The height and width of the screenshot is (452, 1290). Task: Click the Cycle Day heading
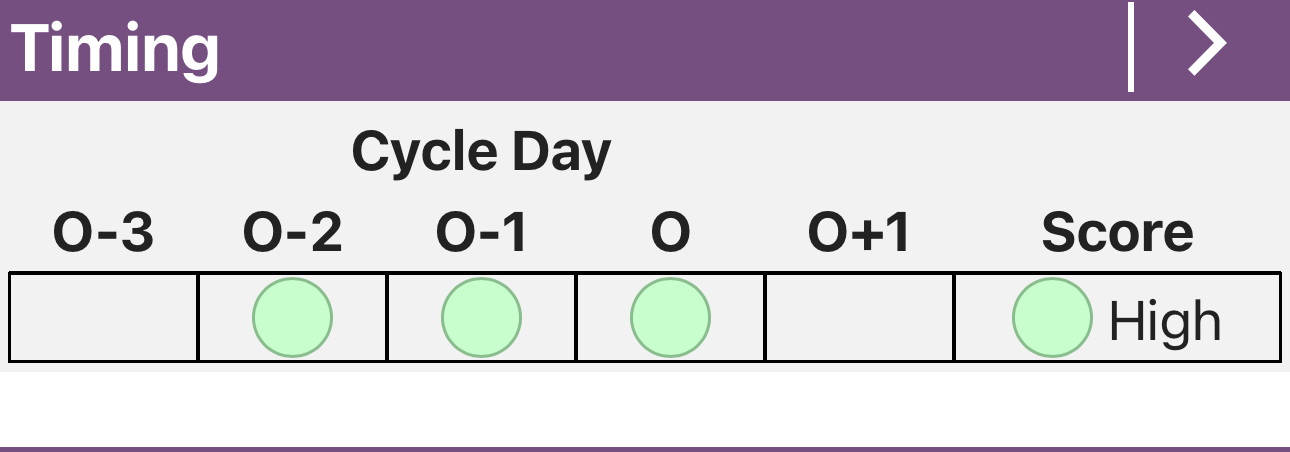pos(481,153)
